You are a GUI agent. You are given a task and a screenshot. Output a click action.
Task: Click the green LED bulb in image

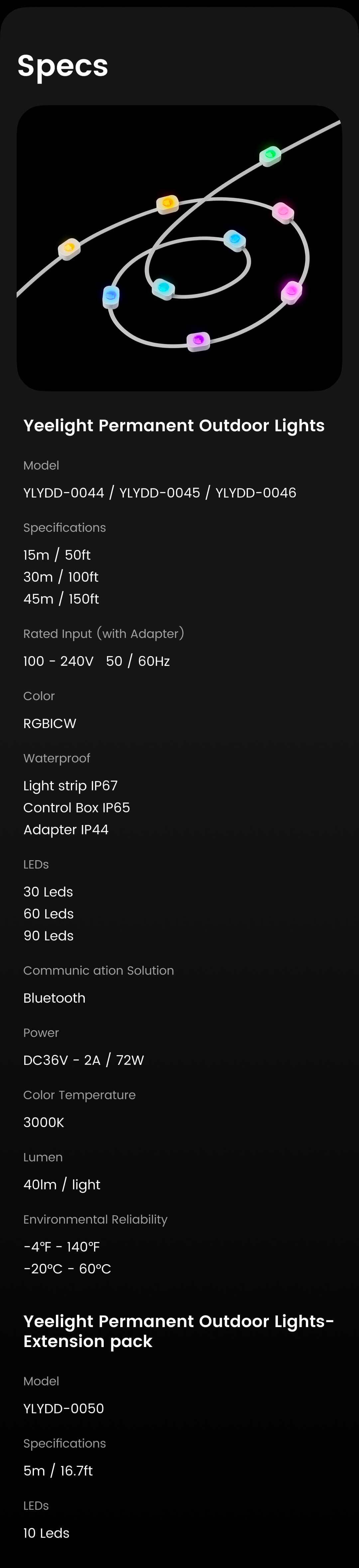(x=270, y=155)
